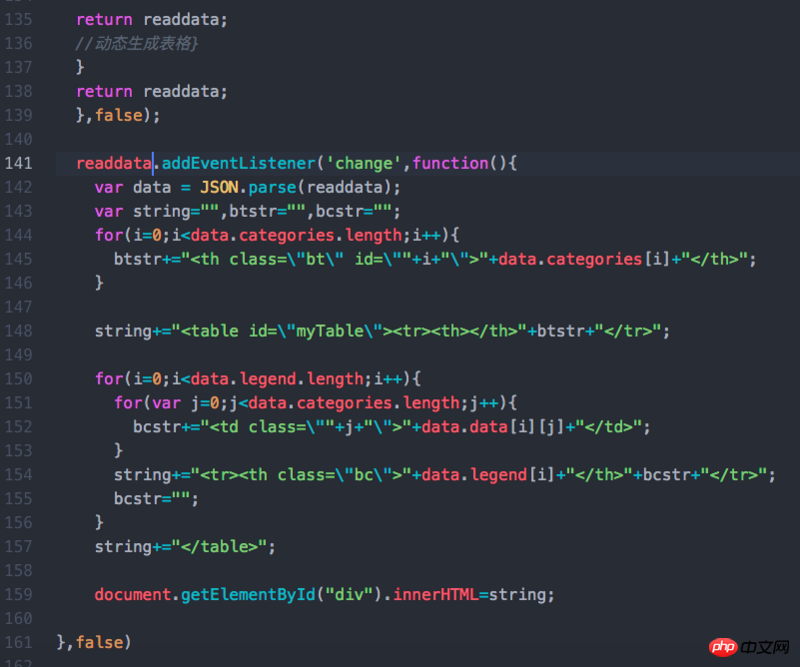Click 'bcstr=""' declaration on line 143
The width and height of the screenshot is (800, 667).
click(x=354, y=211)
